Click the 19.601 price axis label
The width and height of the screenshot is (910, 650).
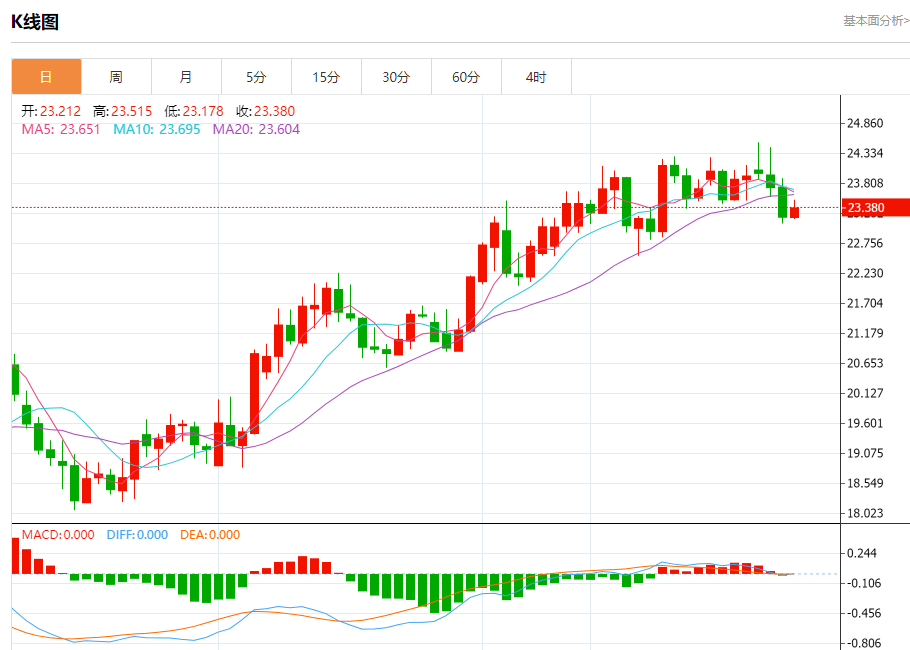[865, 423]
